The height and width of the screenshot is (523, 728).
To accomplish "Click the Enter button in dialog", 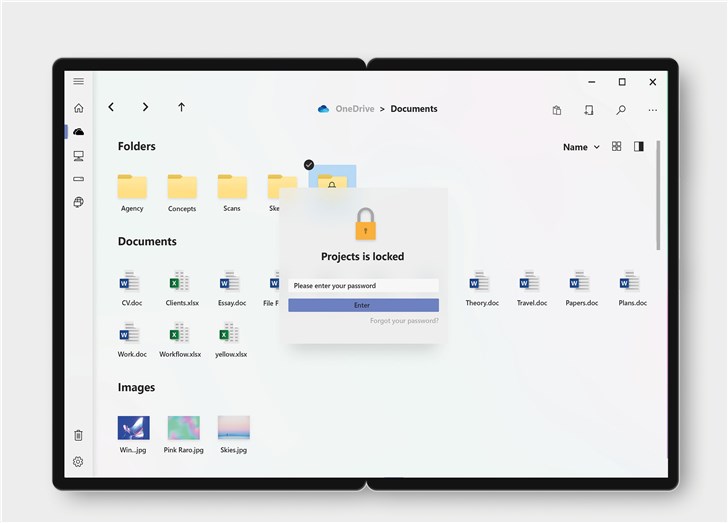I will pos(363,305).
